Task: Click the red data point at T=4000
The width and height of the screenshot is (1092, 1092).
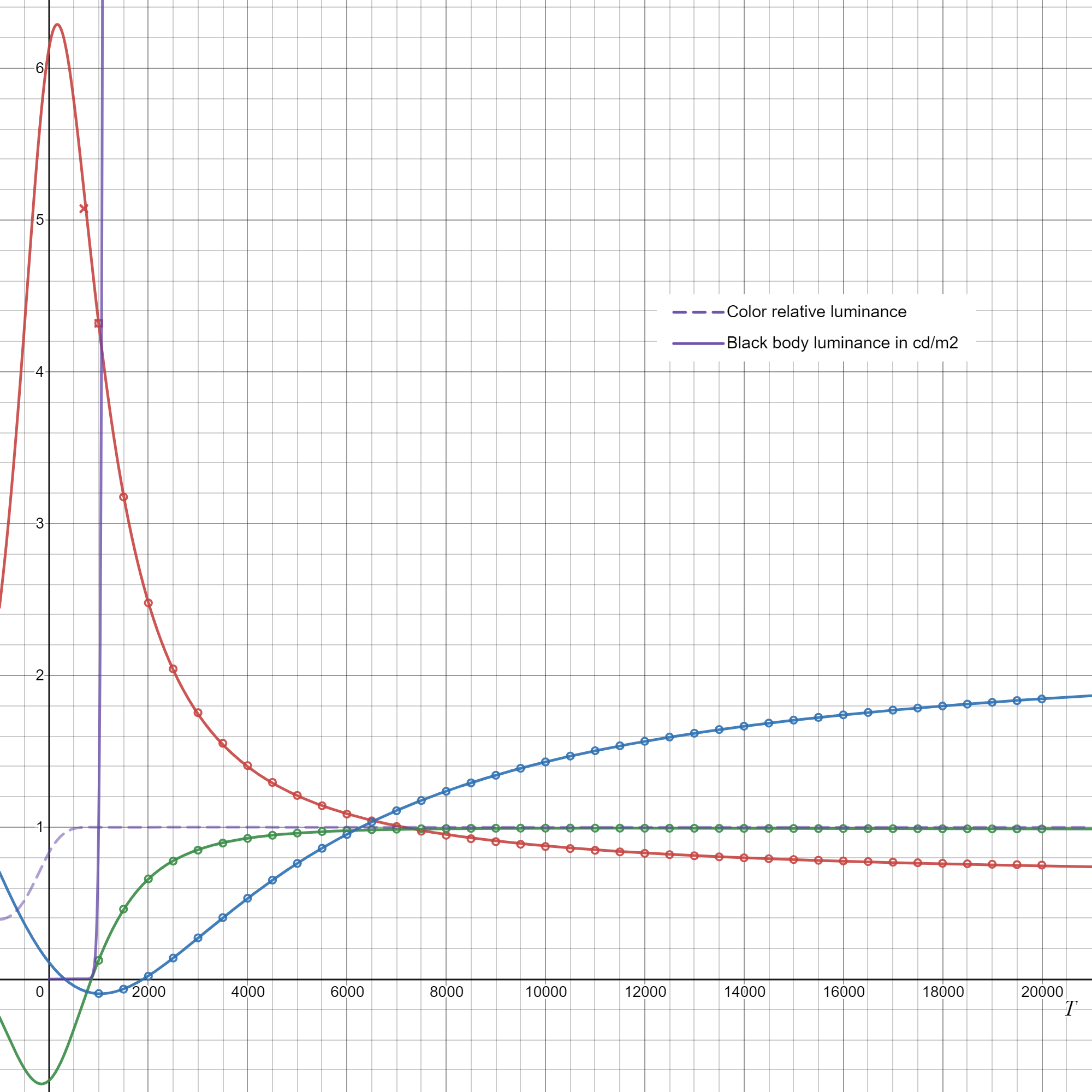Action: 247,766
